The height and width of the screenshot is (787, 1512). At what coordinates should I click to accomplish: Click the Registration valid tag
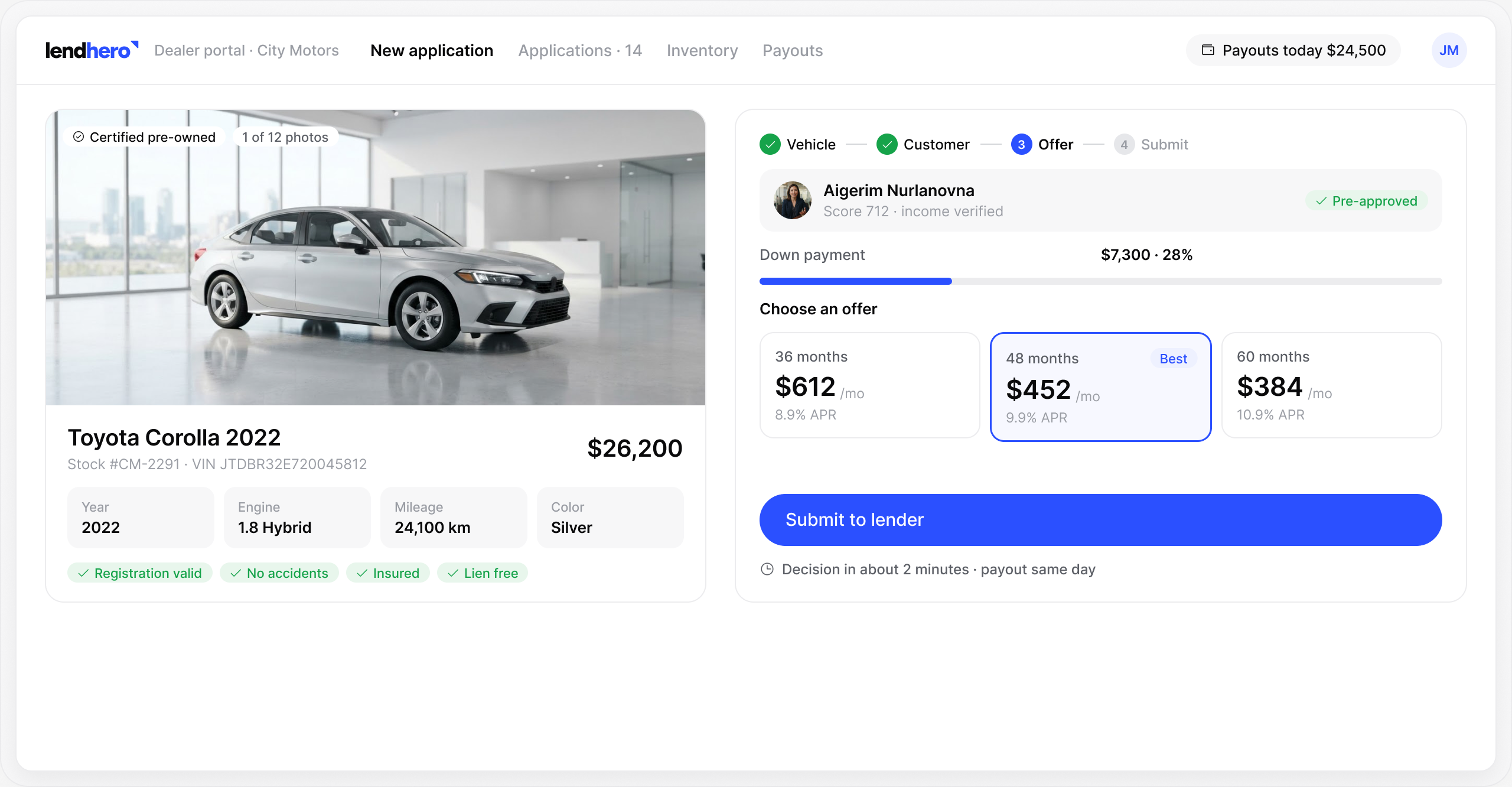point(139,573)
